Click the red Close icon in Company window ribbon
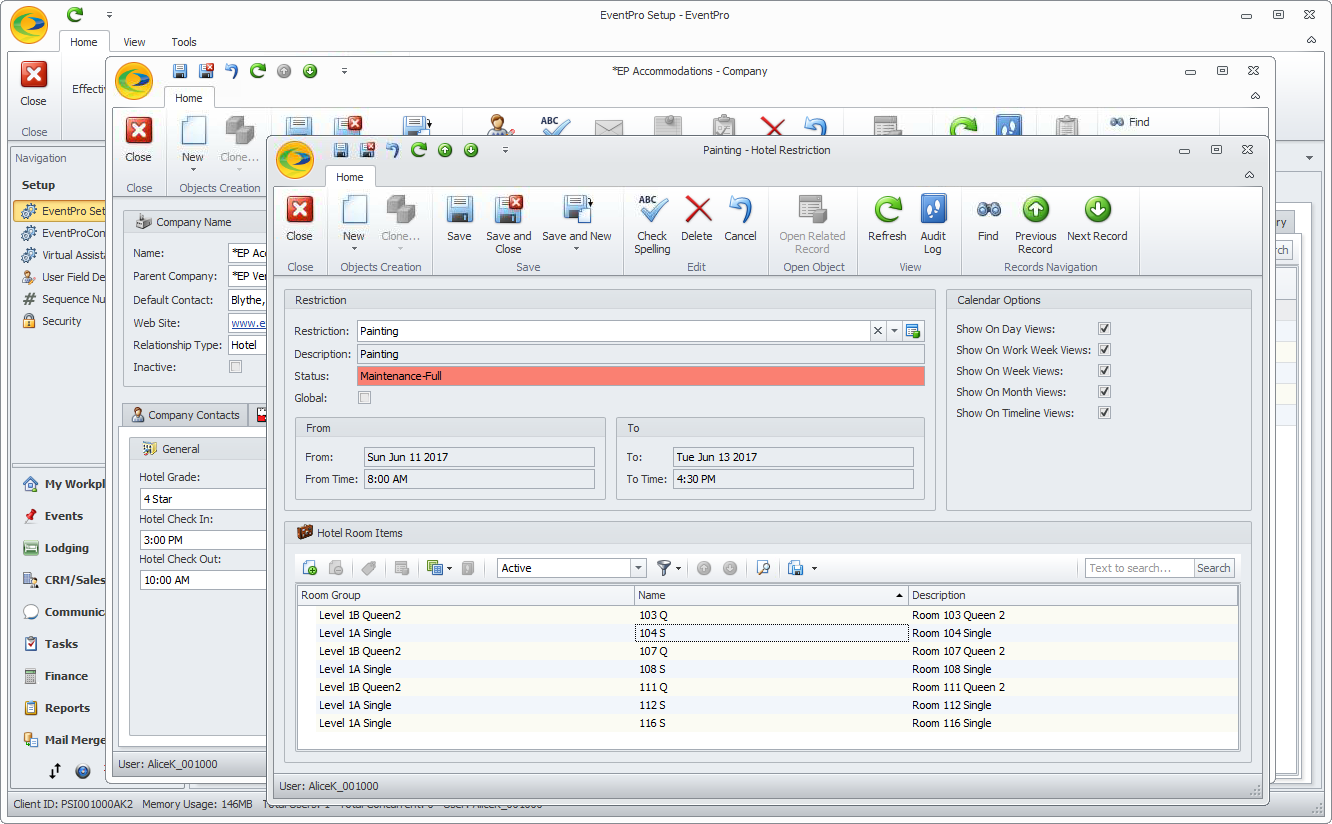1332x824 pixels. click(138, 131)
